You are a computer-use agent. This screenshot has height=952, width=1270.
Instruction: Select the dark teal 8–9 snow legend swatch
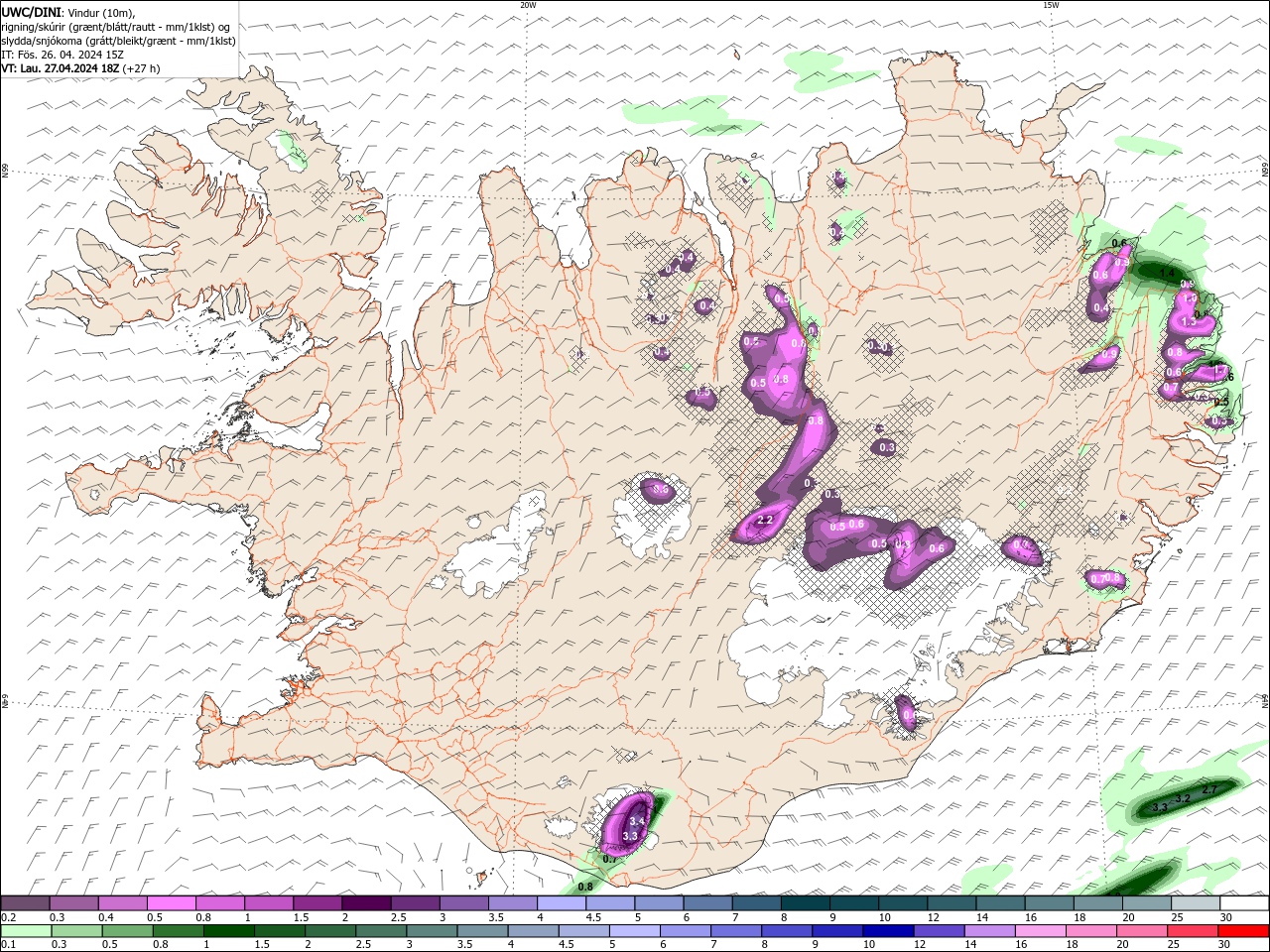806,903
